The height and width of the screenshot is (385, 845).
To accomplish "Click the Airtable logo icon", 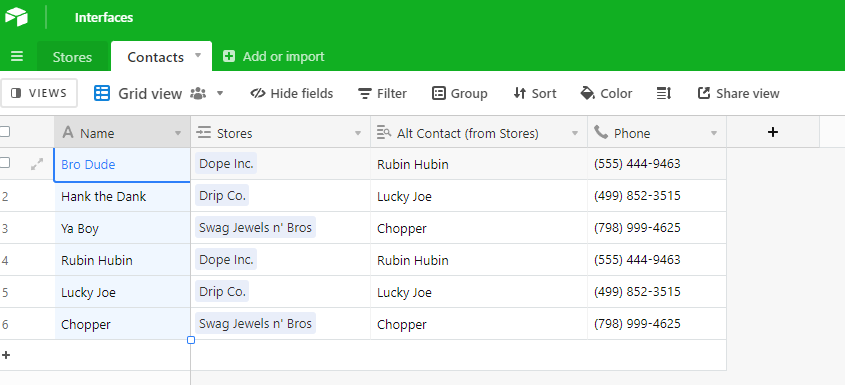I will [16, 17].
